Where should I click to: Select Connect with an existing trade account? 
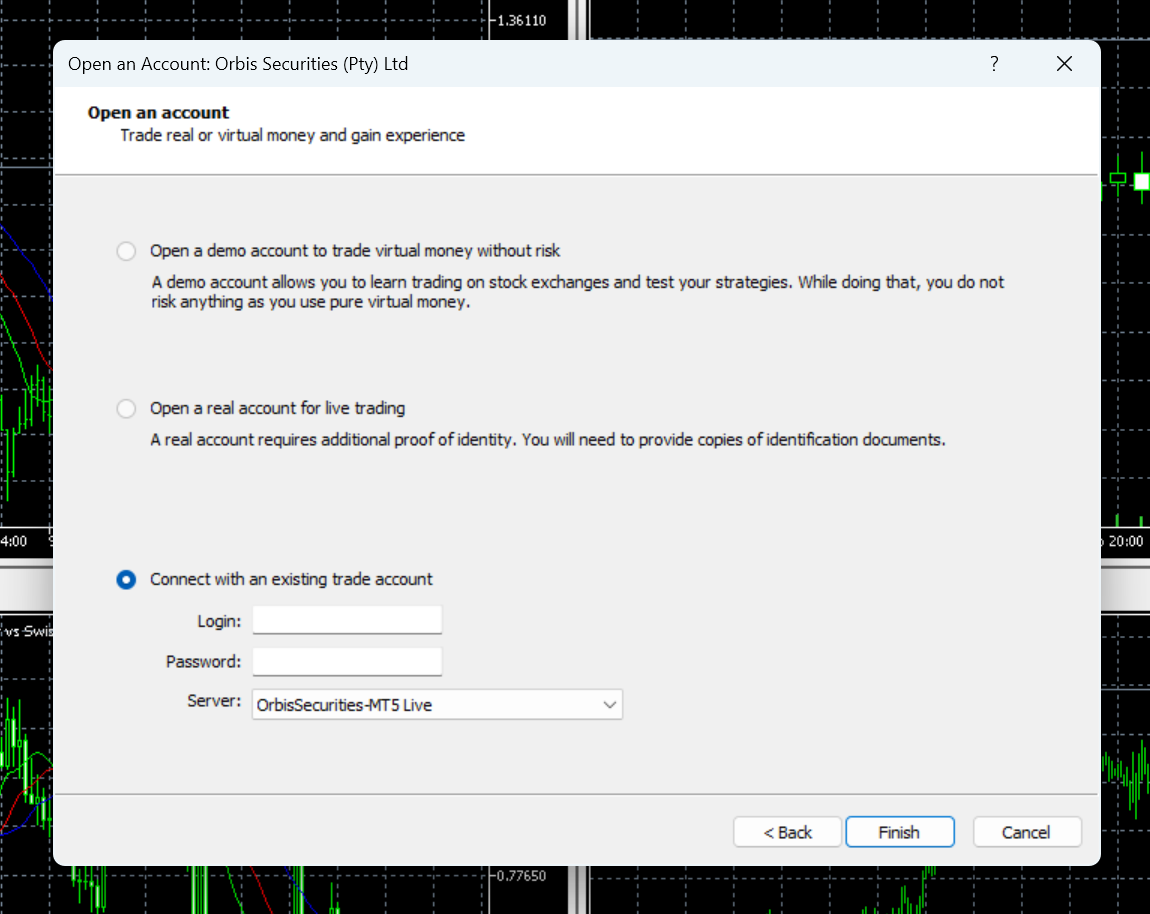point(126,580)
